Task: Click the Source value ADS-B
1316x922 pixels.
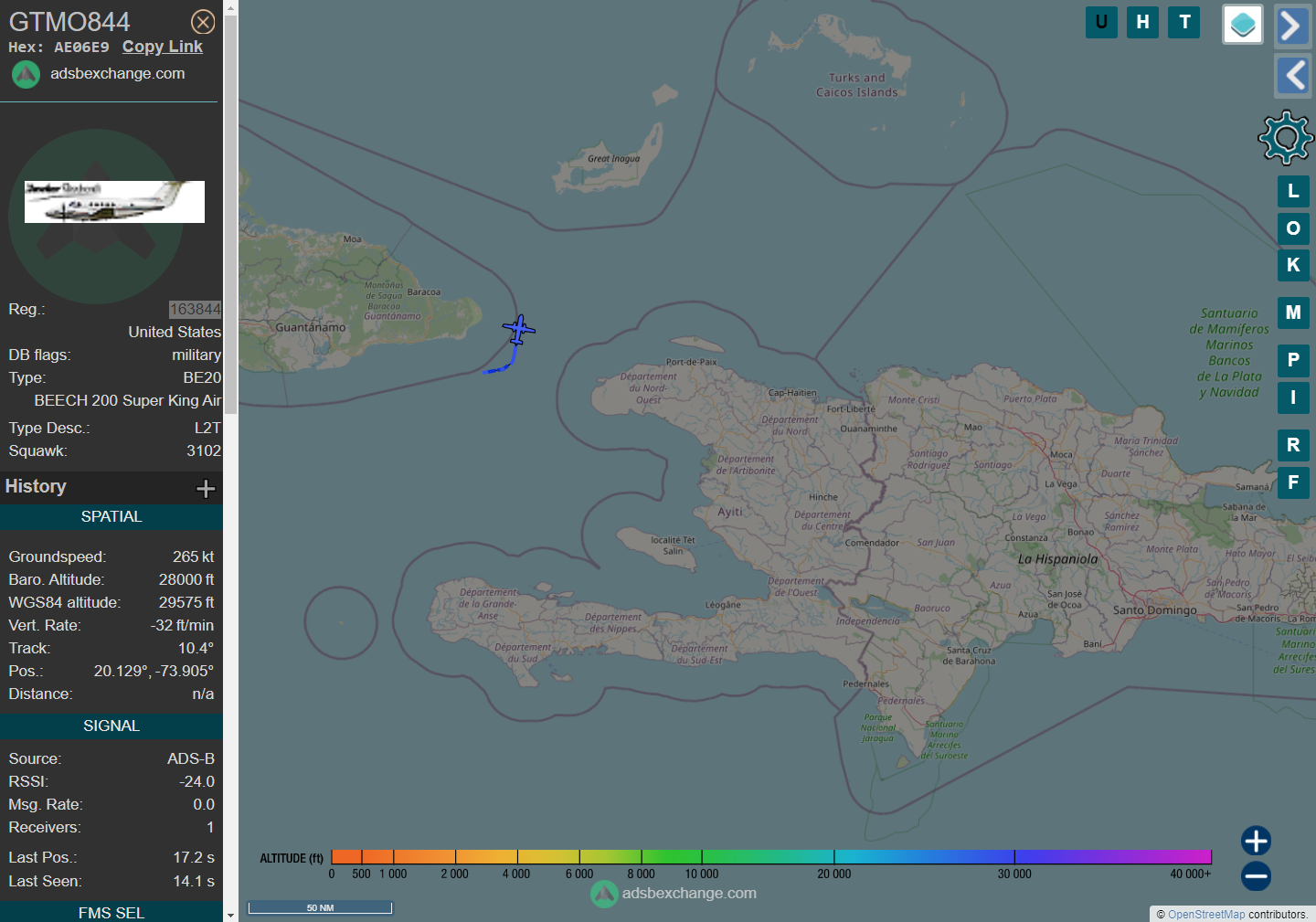Action: click(191, 758)
